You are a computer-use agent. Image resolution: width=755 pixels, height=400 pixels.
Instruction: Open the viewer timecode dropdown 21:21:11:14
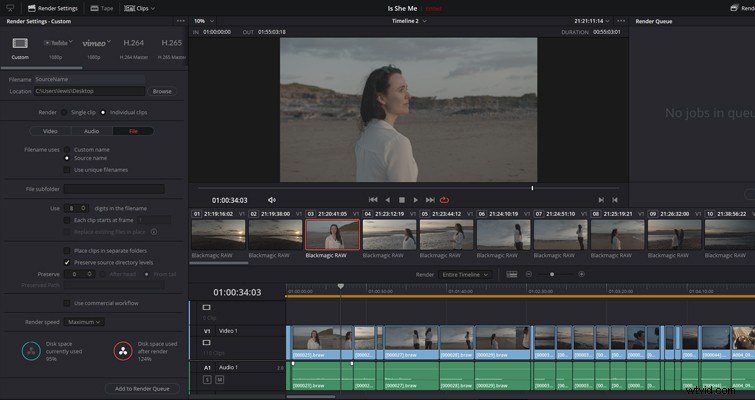(x=592, y=21)
